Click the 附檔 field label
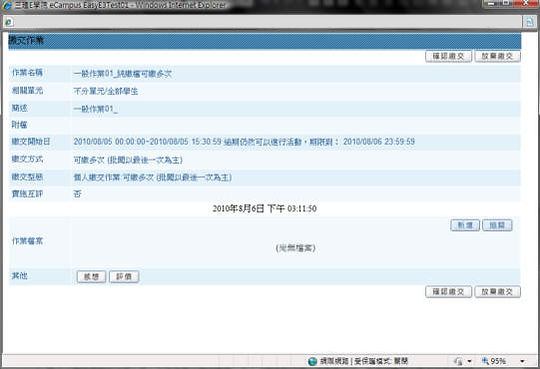This screenshot has height=369, width=540. [20, 125]
